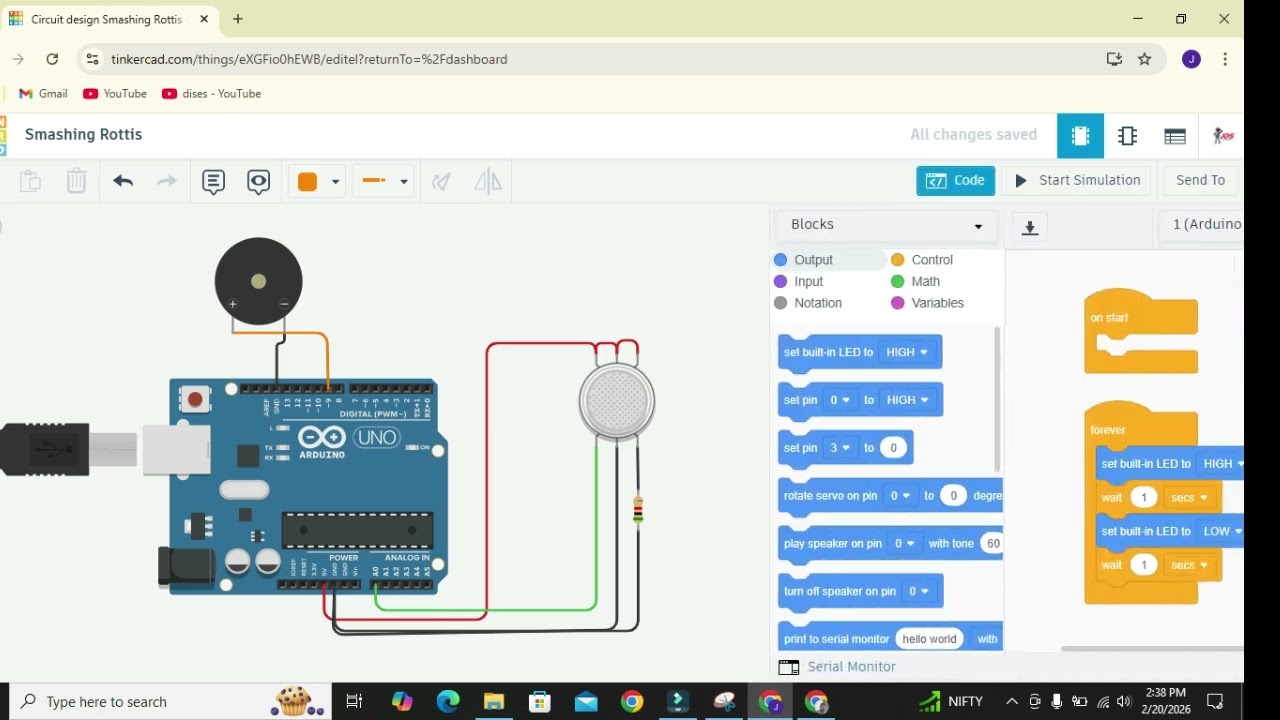The height and width of the screenshot is (720, 1280).
Task: Click Windows Task View icon in taskbar
Action: (x=354, y=702)
